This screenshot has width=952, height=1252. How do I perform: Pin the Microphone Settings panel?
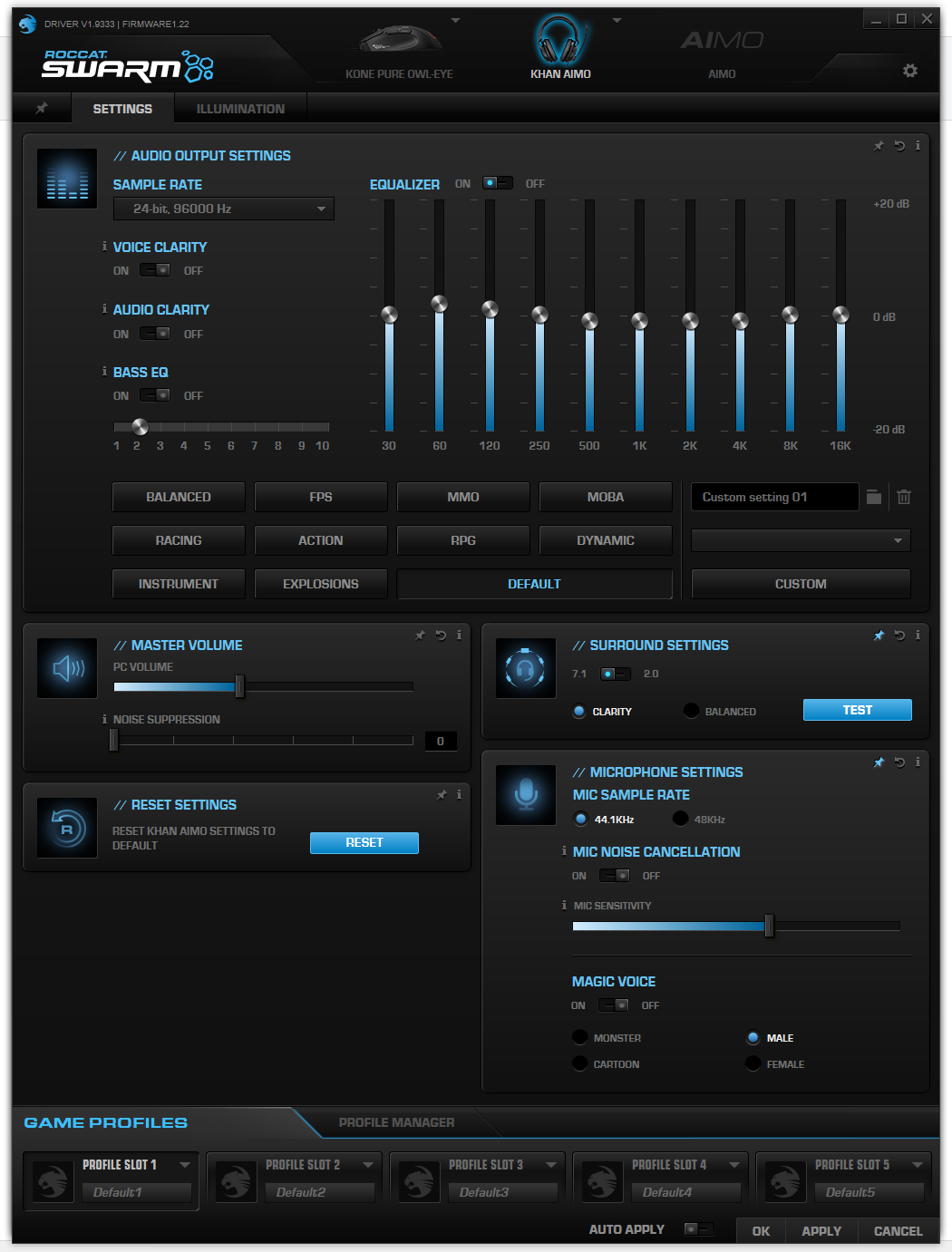pyautogui.click(x=879, y=762)
